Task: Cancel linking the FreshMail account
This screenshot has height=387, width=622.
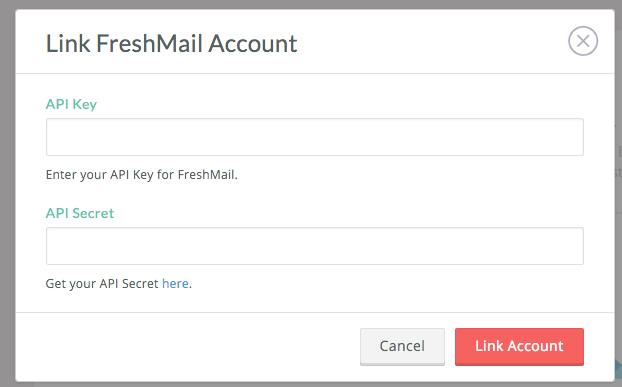Action: tap(402, 346)
